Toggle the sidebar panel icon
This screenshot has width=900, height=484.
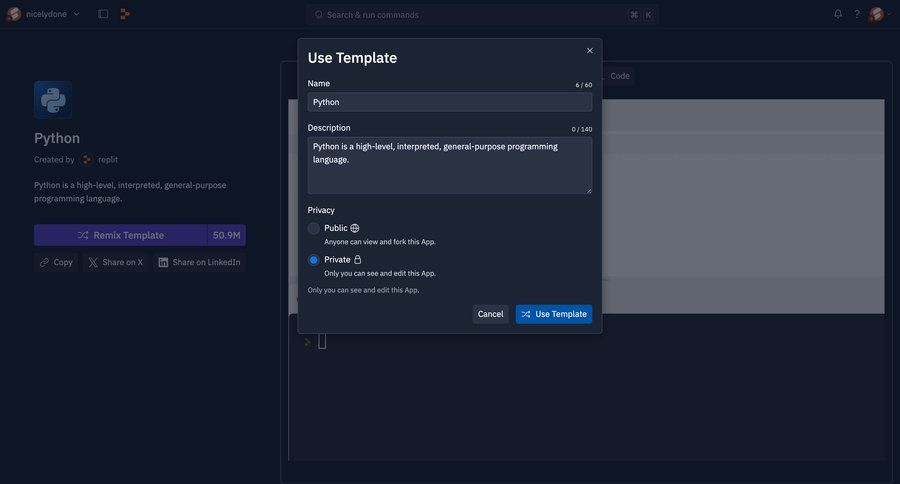(x=103, y=14)
